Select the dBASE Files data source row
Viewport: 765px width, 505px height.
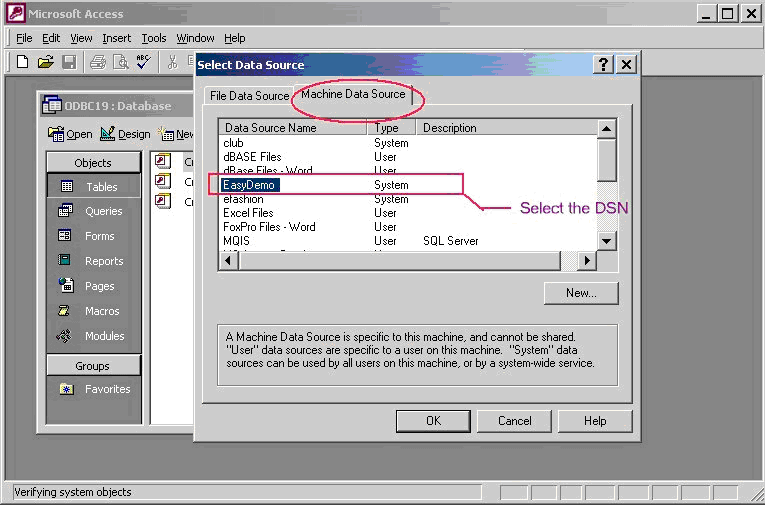(x=408, y=157)
